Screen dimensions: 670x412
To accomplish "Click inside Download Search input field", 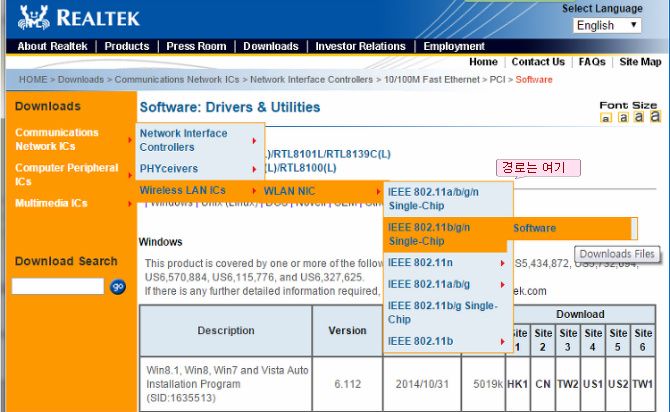I will point(58,286).
